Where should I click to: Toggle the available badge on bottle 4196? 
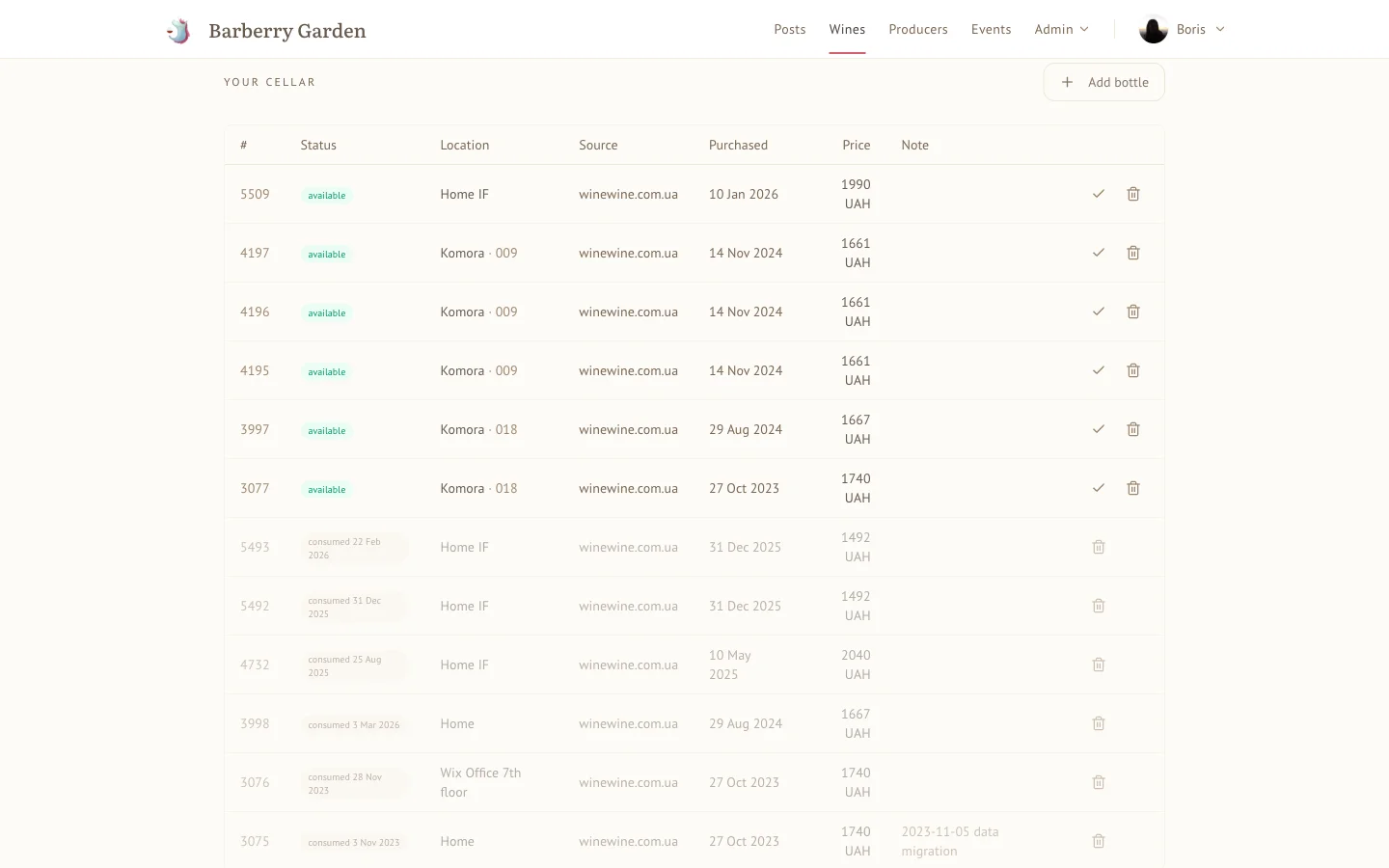click(x=326, y=312)
